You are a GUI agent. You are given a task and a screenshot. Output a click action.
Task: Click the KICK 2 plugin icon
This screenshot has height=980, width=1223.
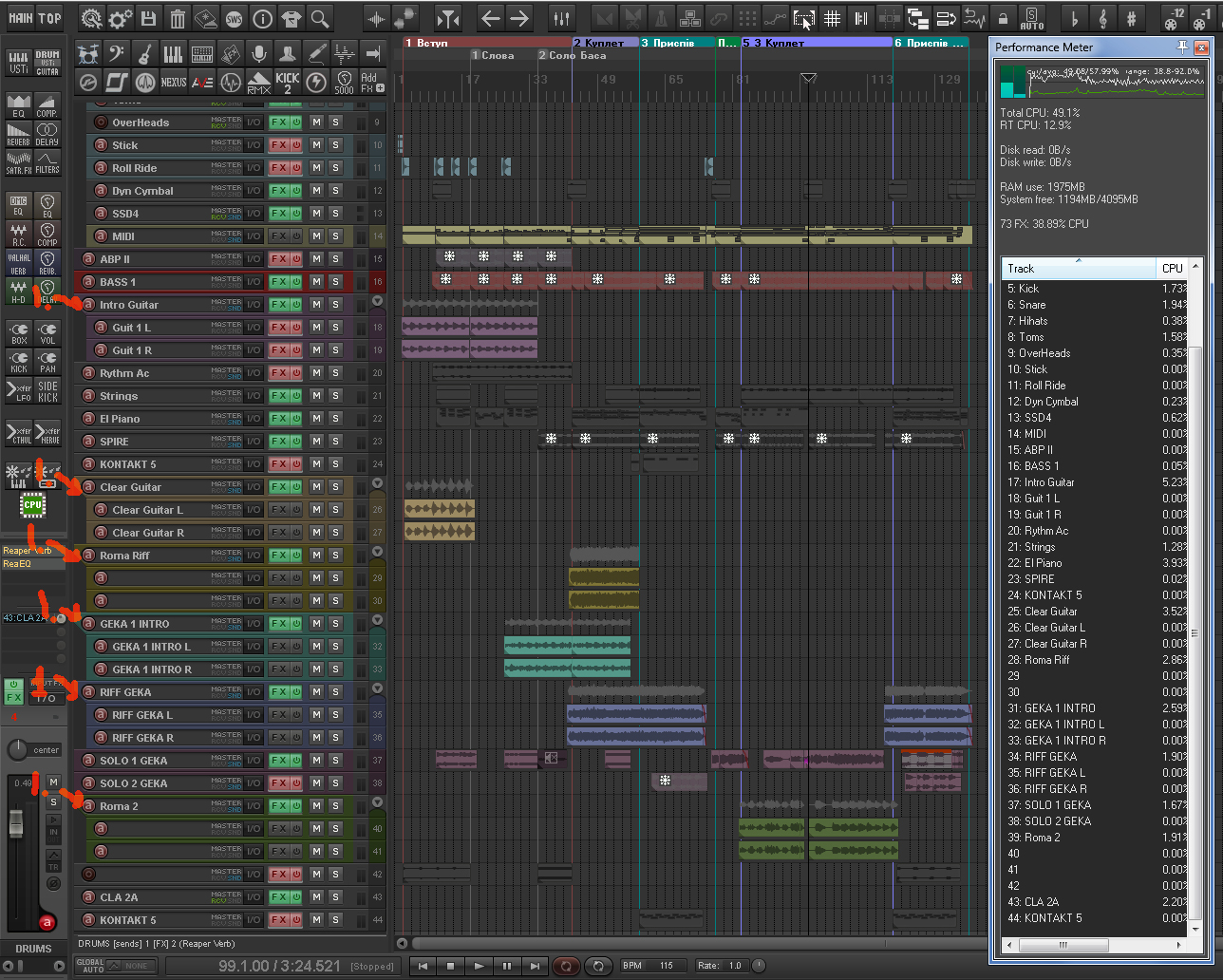287,83
